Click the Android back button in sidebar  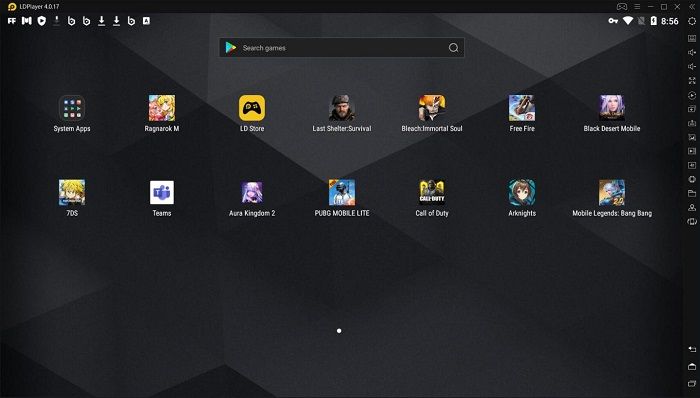[692, 349]
